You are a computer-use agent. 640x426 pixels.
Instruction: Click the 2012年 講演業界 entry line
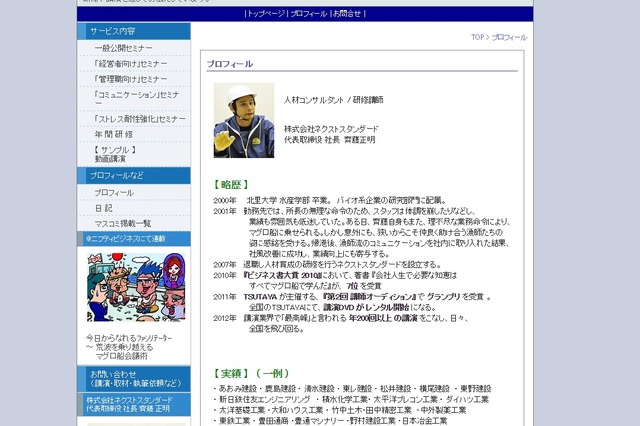[340, 318]
